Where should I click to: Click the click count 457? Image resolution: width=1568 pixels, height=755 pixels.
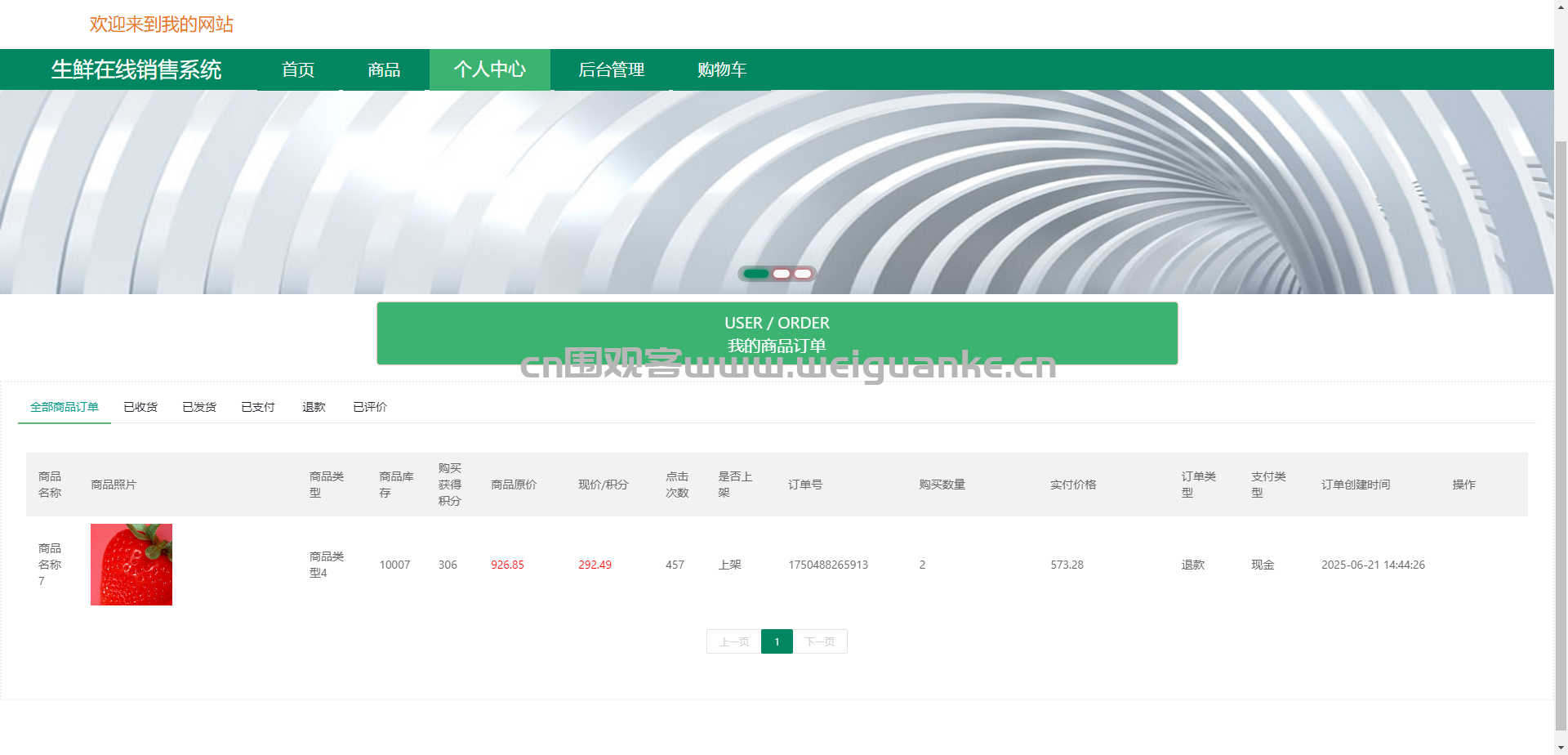click(675, 565)
